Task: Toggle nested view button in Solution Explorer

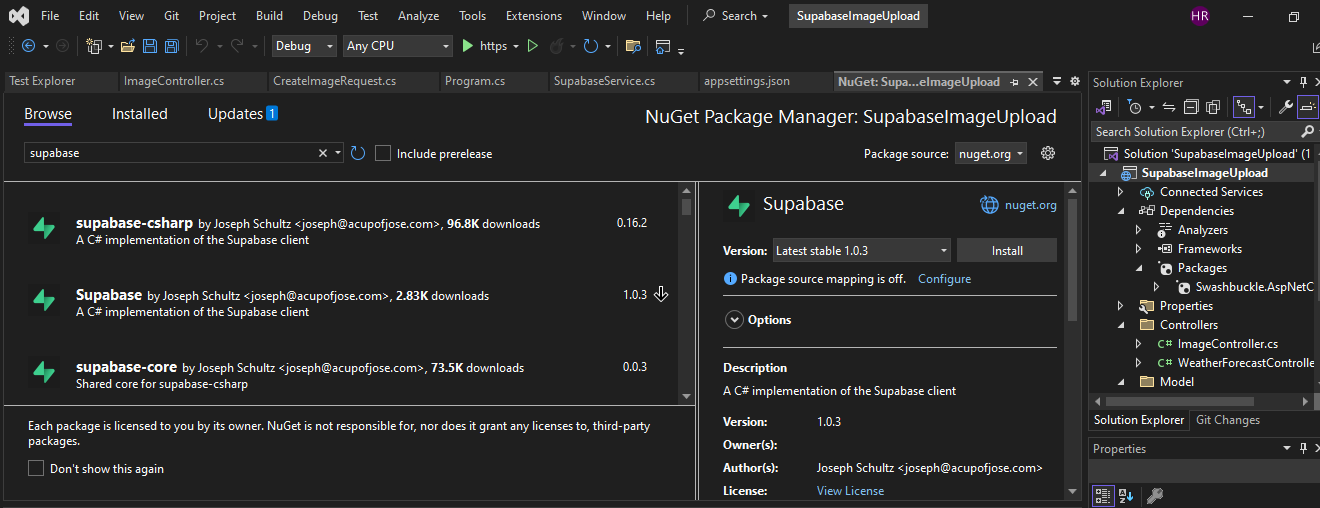Action: [x=1243, y=107]
